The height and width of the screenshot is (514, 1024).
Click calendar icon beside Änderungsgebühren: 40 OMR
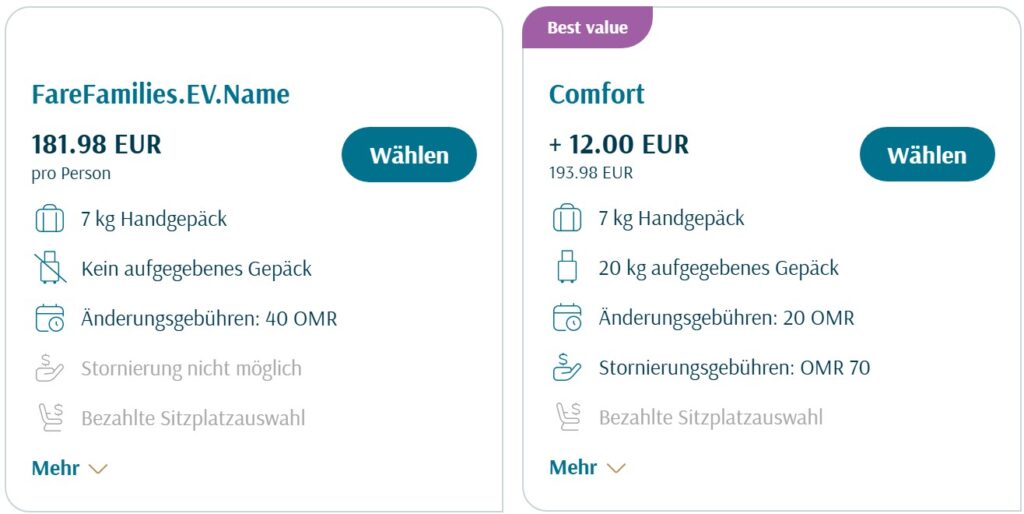50,318
